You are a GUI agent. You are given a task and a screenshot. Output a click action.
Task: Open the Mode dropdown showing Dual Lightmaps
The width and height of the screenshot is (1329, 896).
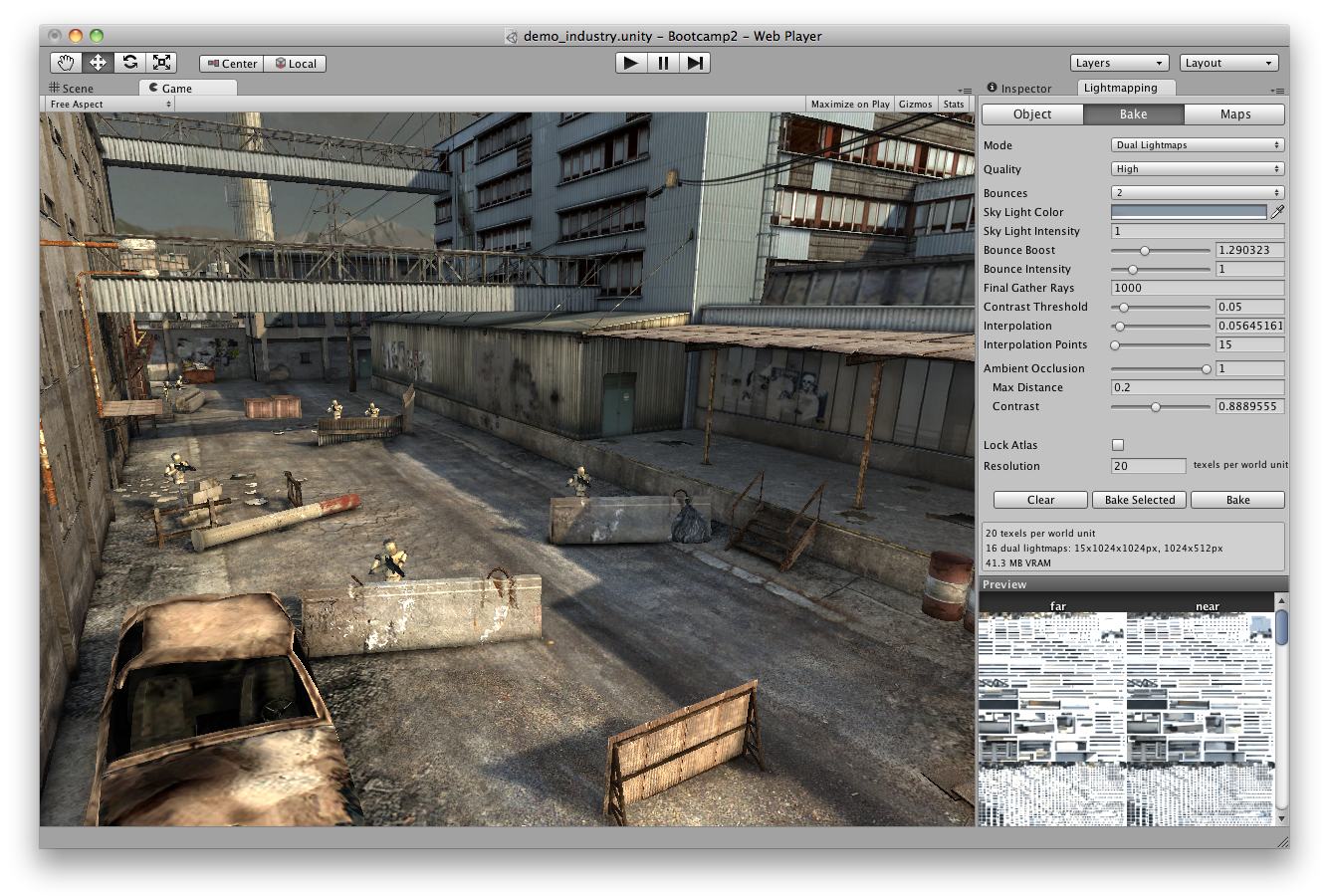pyautogui.click(x=1196, y=143)
